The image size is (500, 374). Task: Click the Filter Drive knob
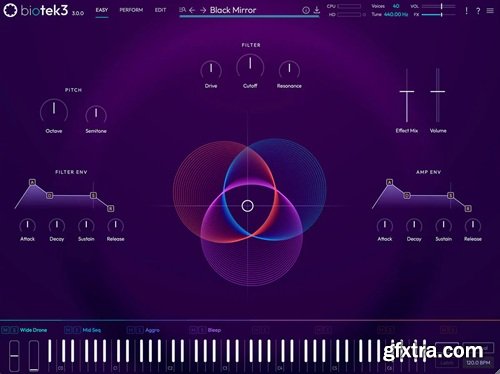pos(211,70)
